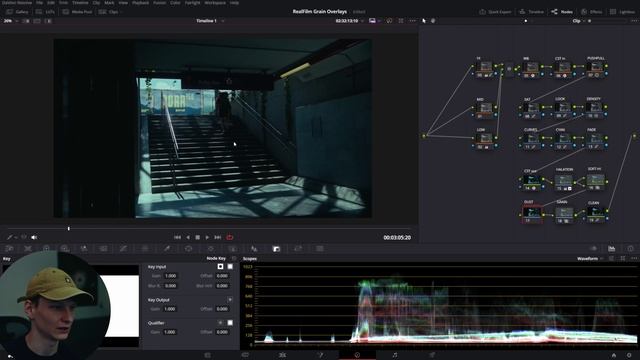Open the Effects panel button
Viewport: 640px width, 360px height.
tap(591, 12)
